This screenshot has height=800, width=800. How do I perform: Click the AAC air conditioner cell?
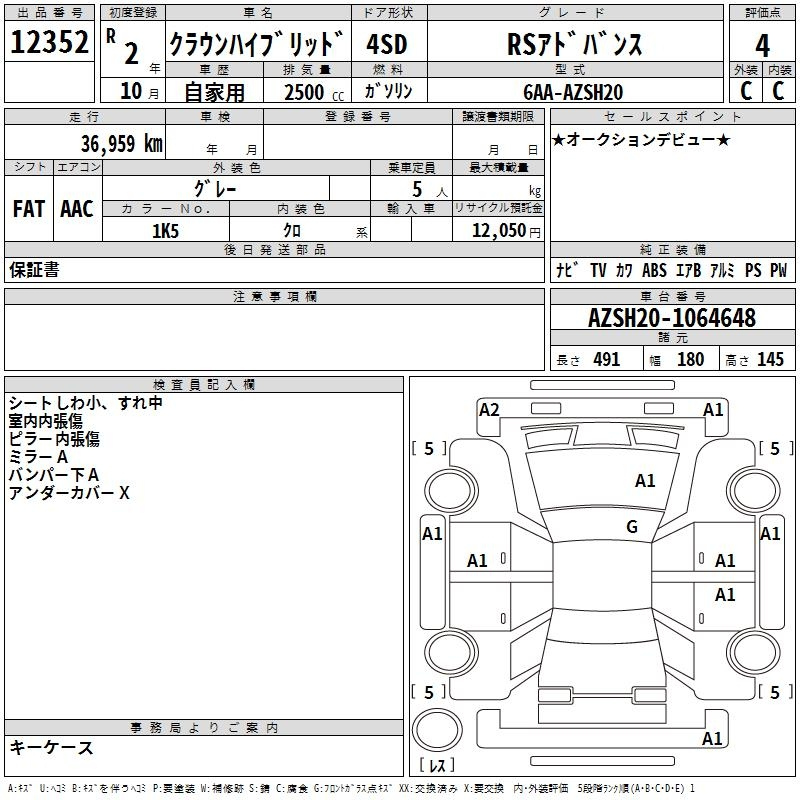pos(77,209)
